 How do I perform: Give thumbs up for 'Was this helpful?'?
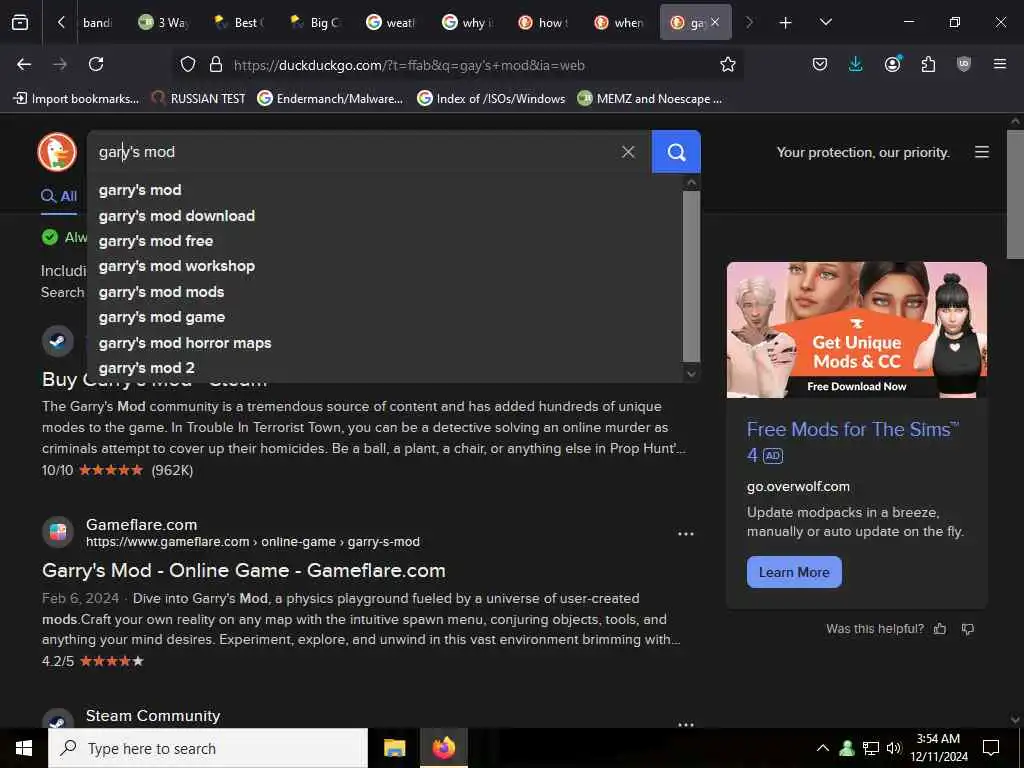[940, 629]
